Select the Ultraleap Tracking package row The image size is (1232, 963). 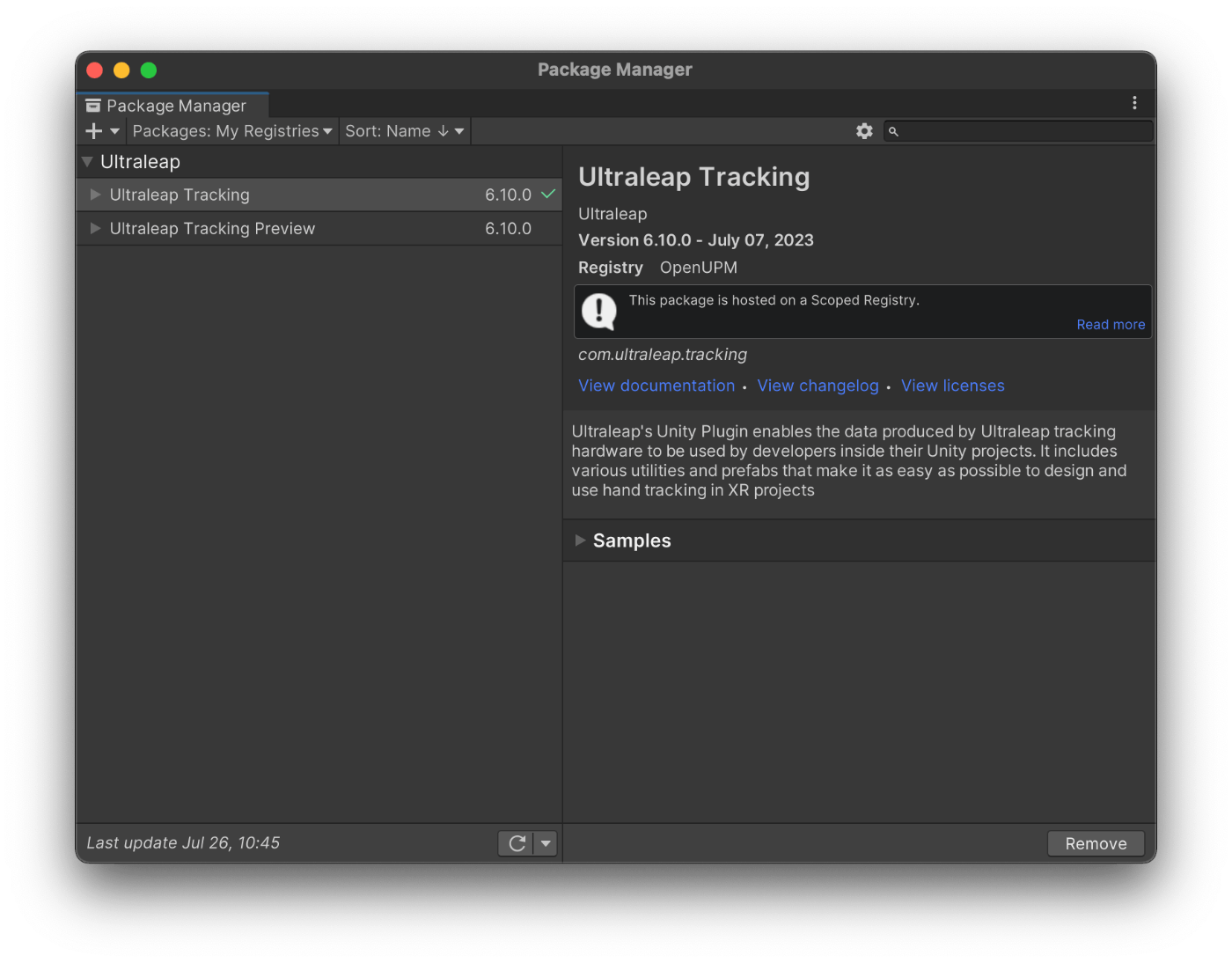(x=319, y=195)
